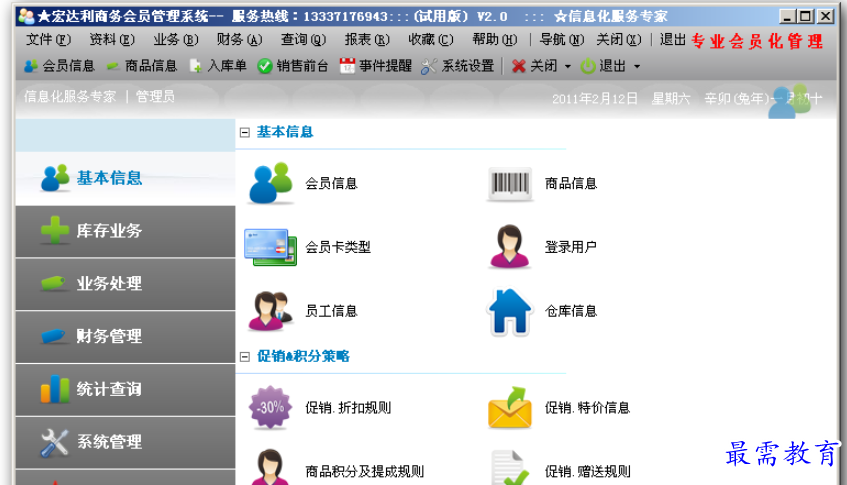Open 员工信息 staff icon

click(270, 311)
